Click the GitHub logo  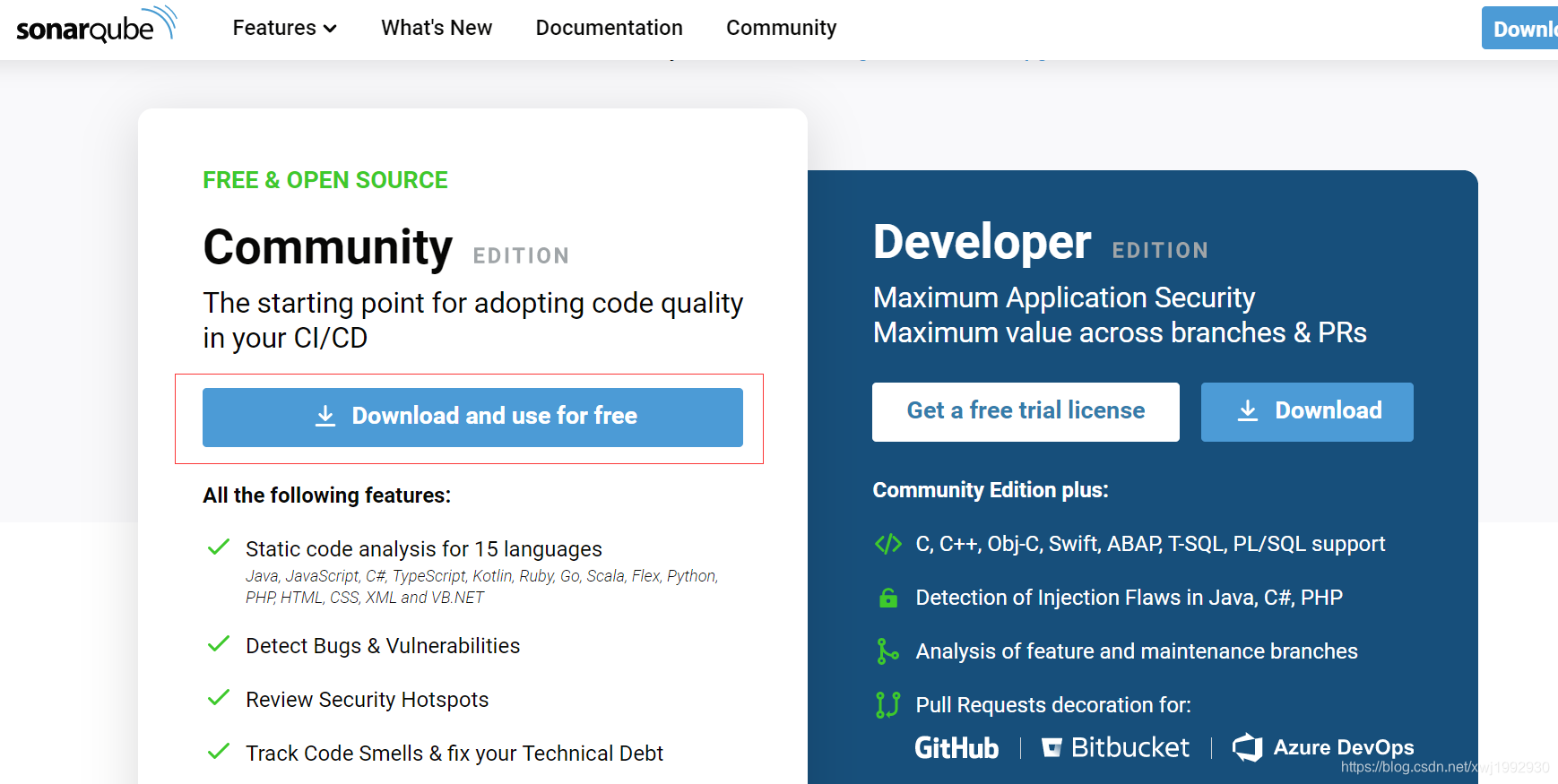[956, 748]
